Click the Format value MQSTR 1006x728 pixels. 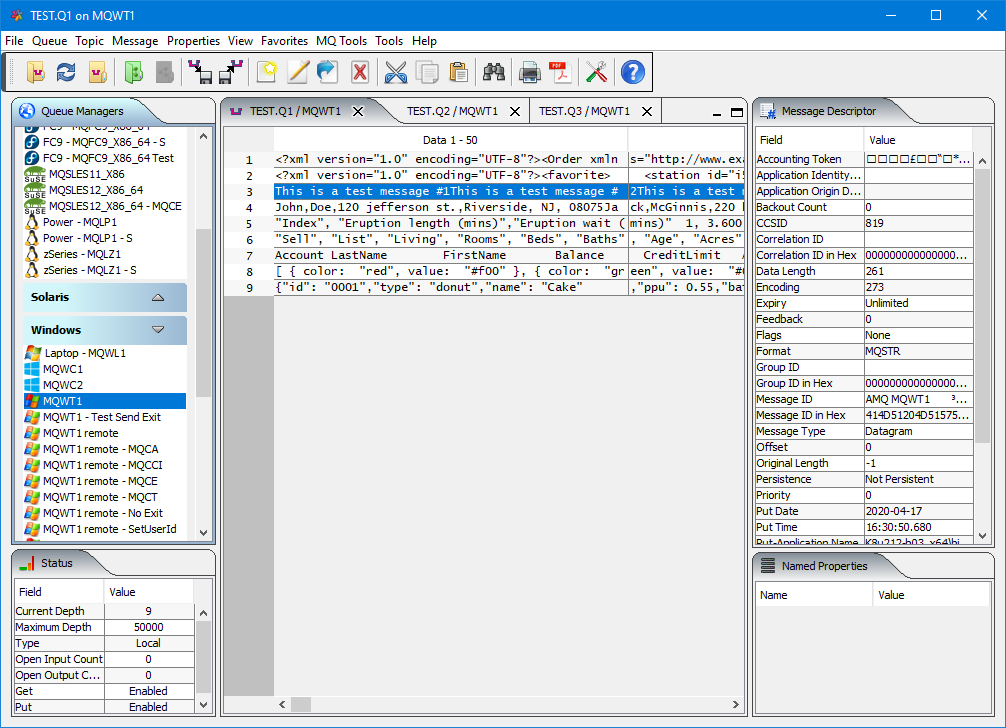click(918, 351)
